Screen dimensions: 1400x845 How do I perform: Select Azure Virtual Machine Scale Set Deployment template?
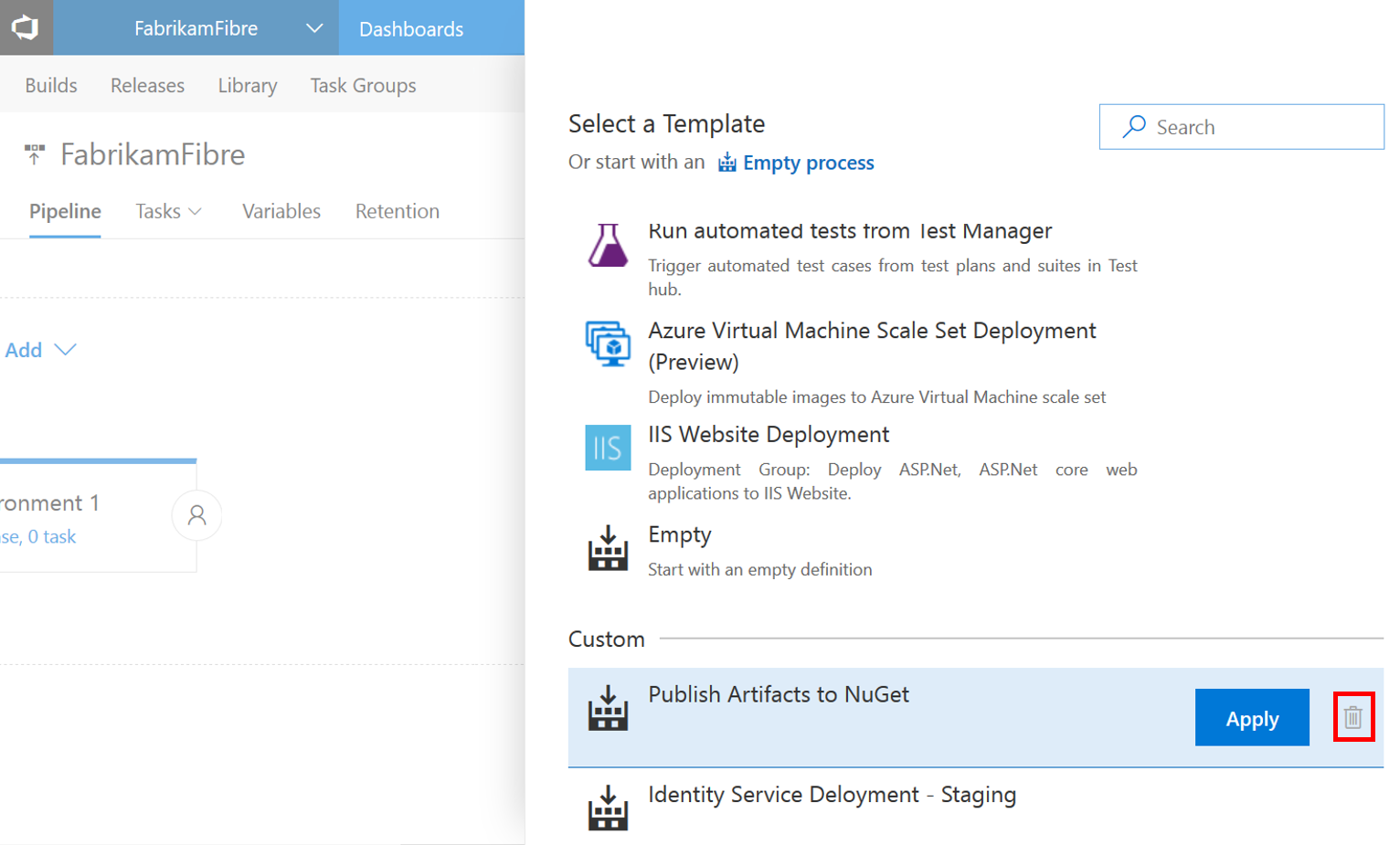click(x=872, y=346)
